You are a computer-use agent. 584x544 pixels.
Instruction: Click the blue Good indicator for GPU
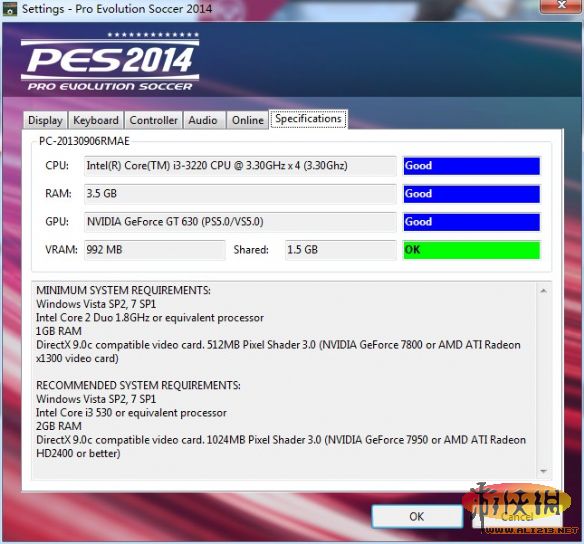tap(472, 222)
